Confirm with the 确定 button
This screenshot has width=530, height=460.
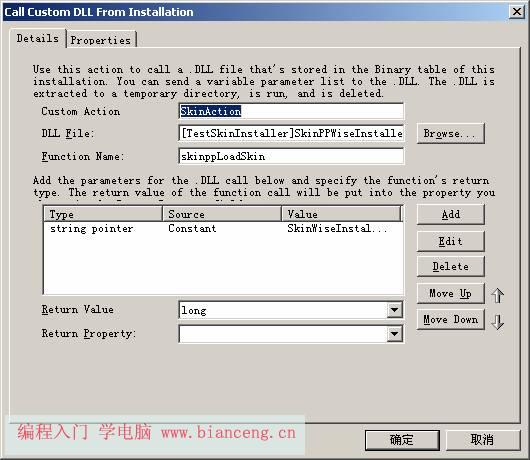[x=402, y=440]
